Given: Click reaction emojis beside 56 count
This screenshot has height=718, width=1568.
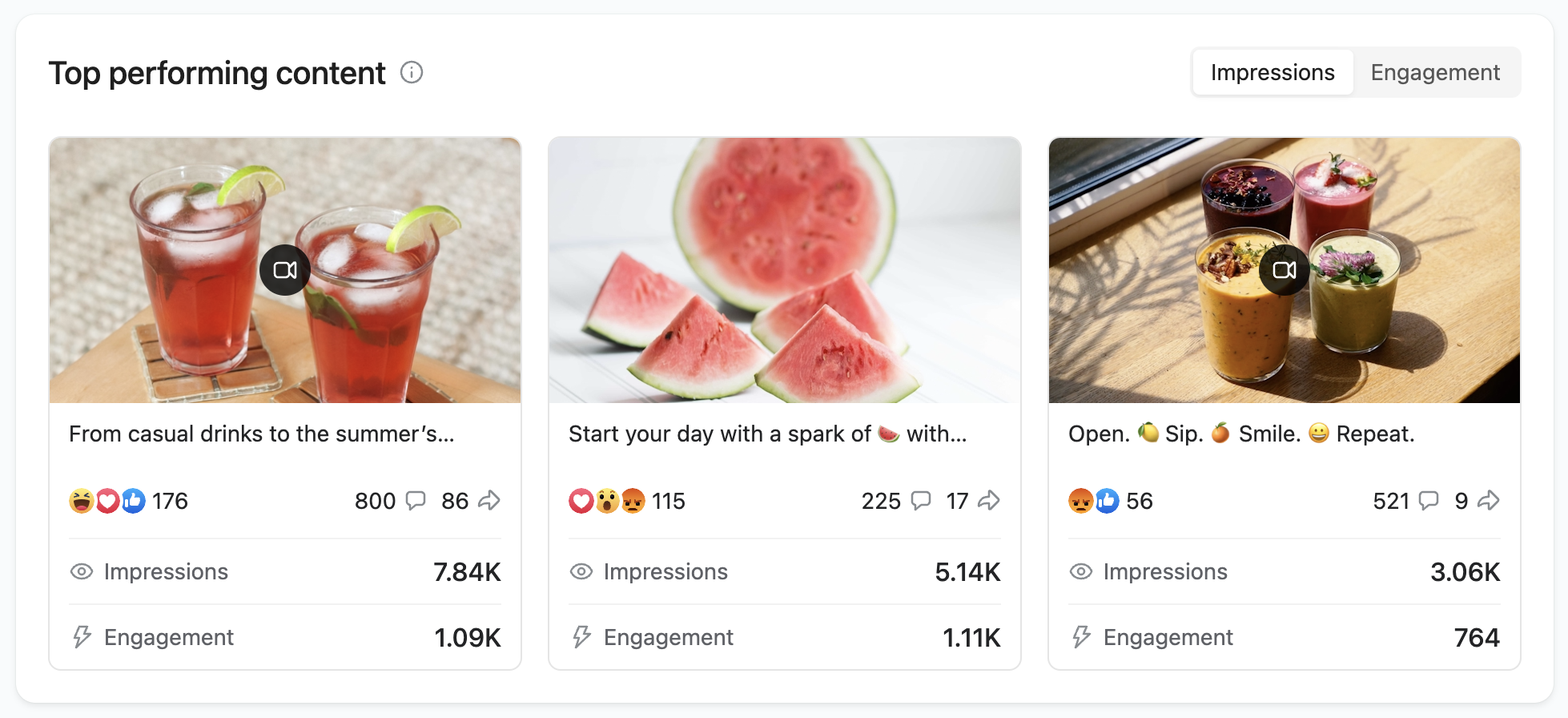Looking at the screenshot, I should (1094, 501).
